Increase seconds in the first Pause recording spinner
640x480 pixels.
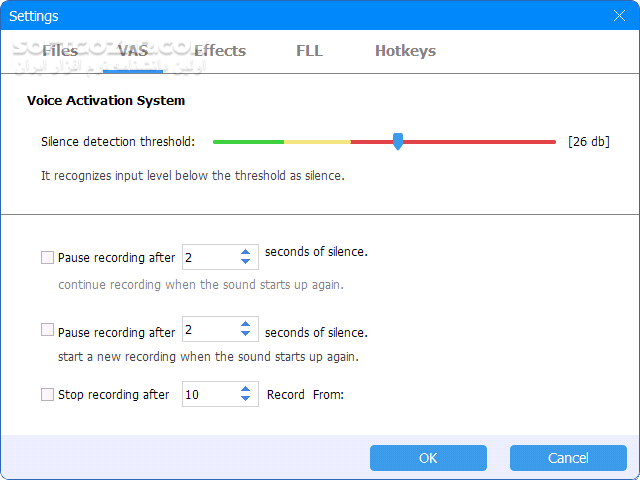click(246, 252)
